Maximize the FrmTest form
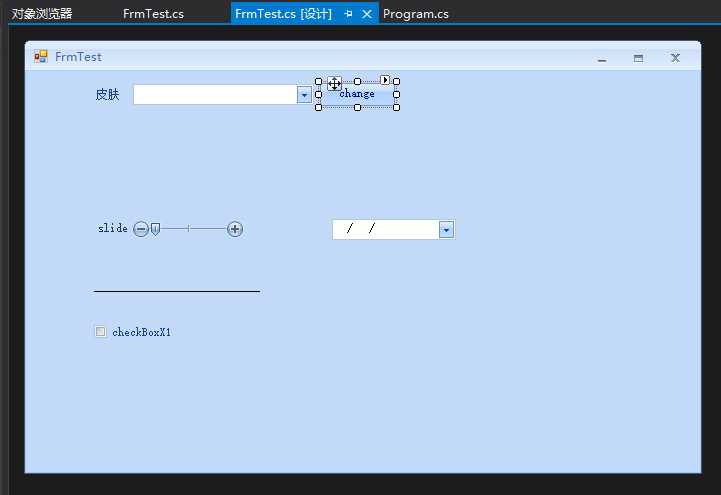Screen dimensions: 721x495 [638, 58]
